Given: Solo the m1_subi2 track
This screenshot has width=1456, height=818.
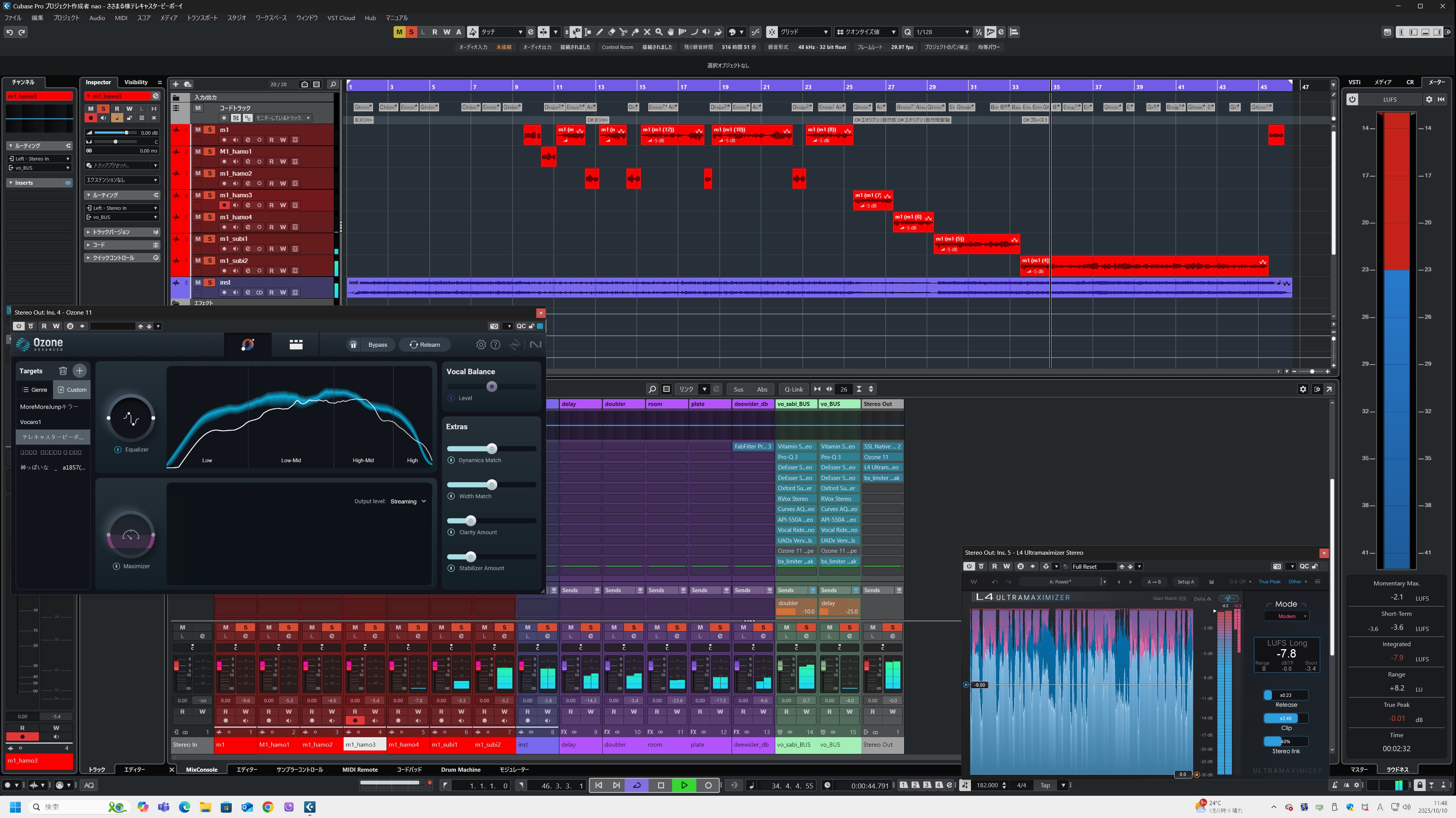Looking at the screenshot, I should point(209,261).
